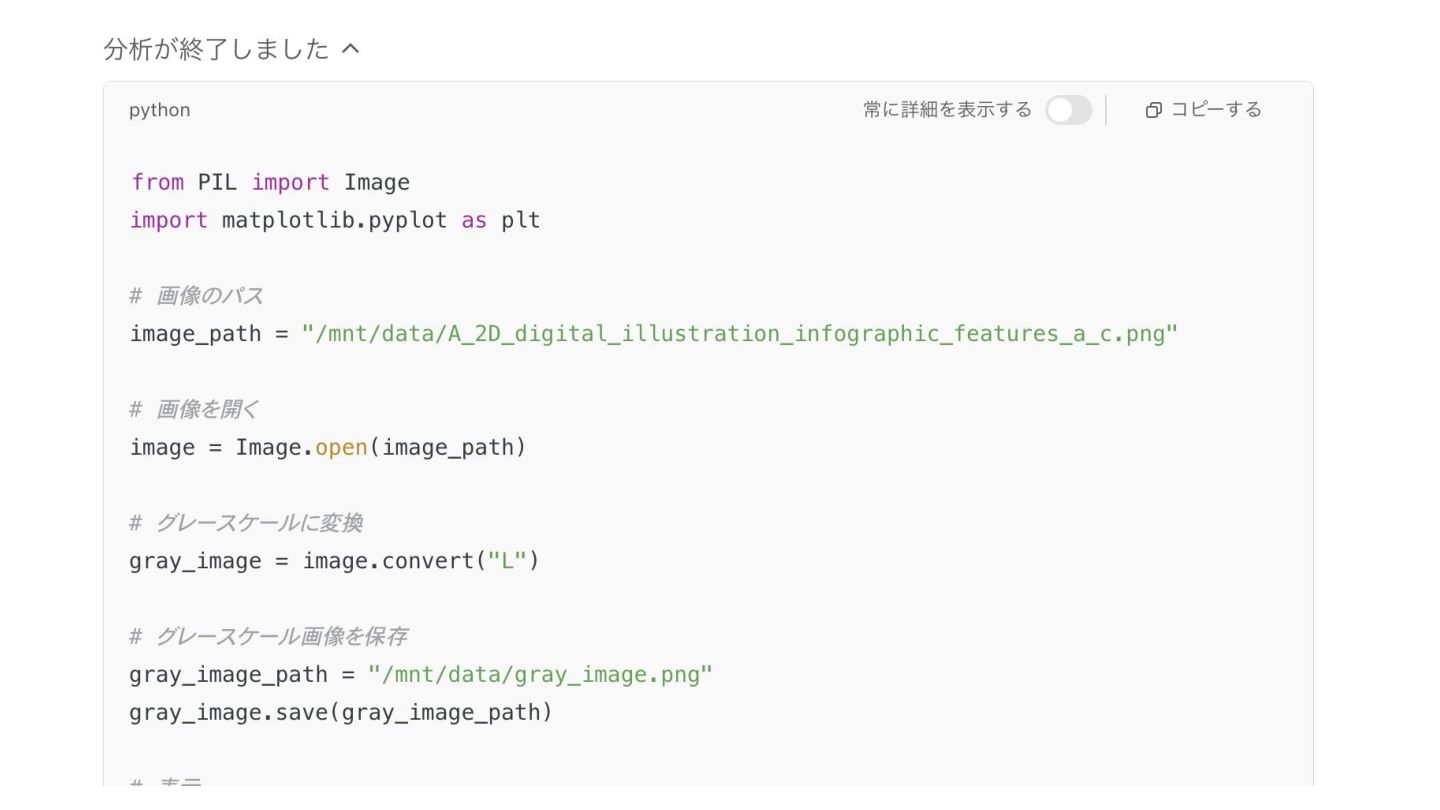Viewport: 1440px width, 810px height.
Task: Click the "/mnt/data/gray_image.png" string
Action: (x=540, y=675)
